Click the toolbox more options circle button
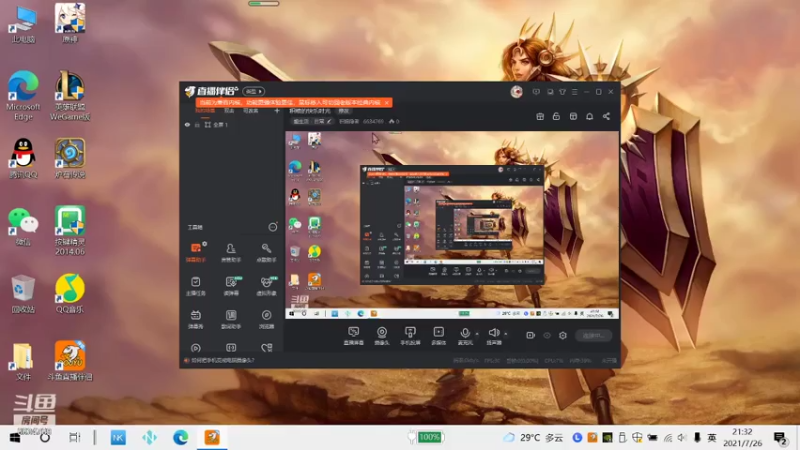 point(273,227)
